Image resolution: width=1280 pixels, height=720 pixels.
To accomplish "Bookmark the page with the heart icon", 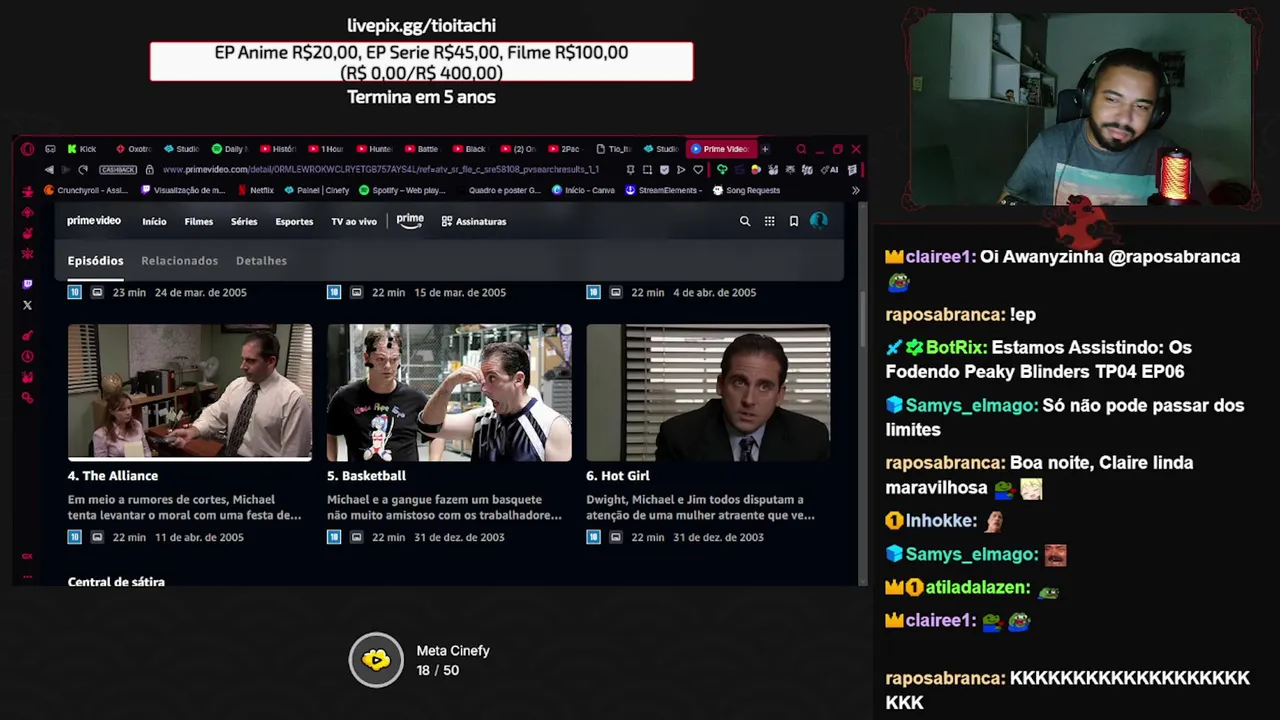I will 698,170.
